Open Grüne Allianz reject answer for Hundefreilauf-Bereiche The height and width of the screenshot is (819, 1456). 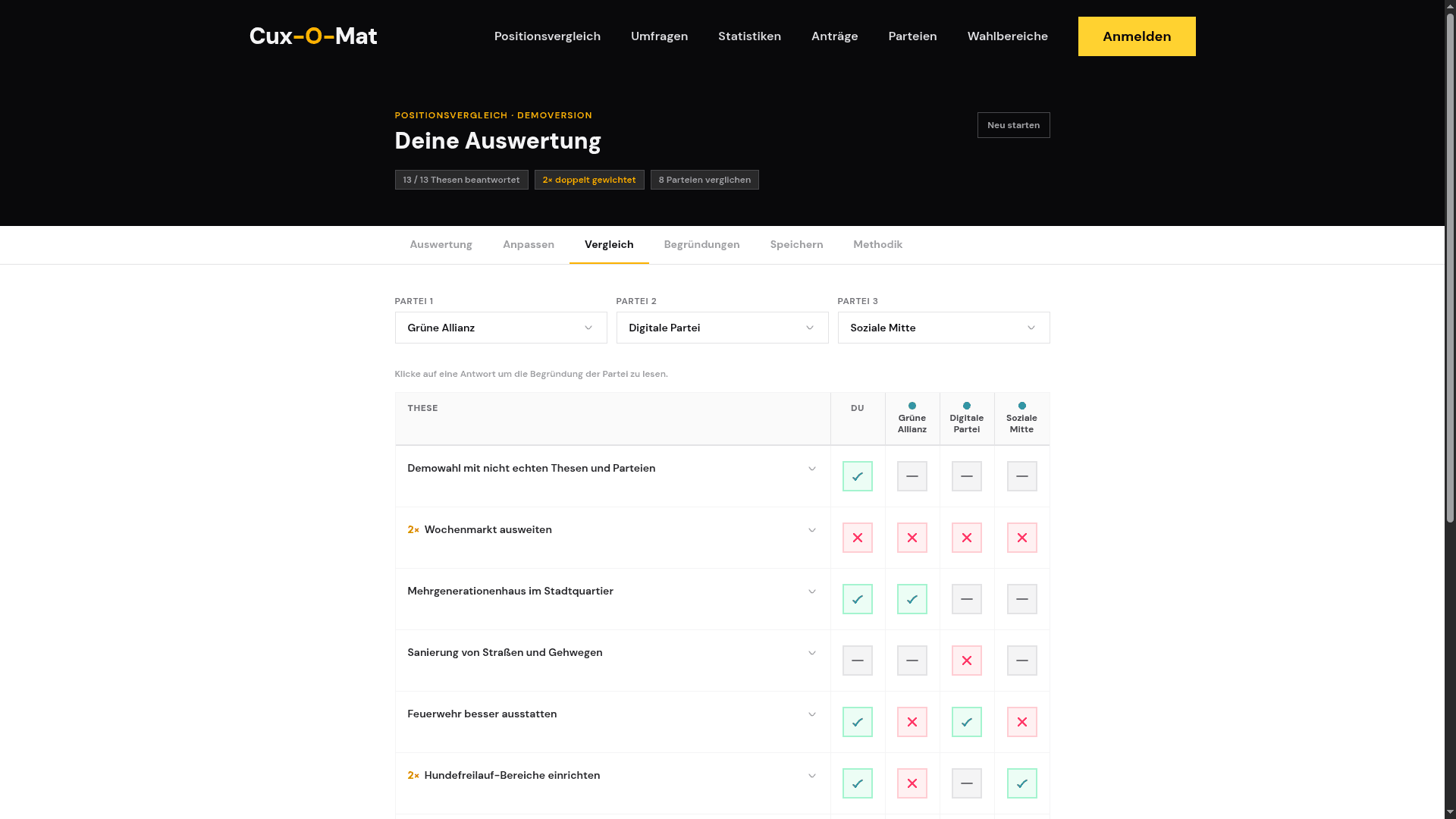point(912,783)
